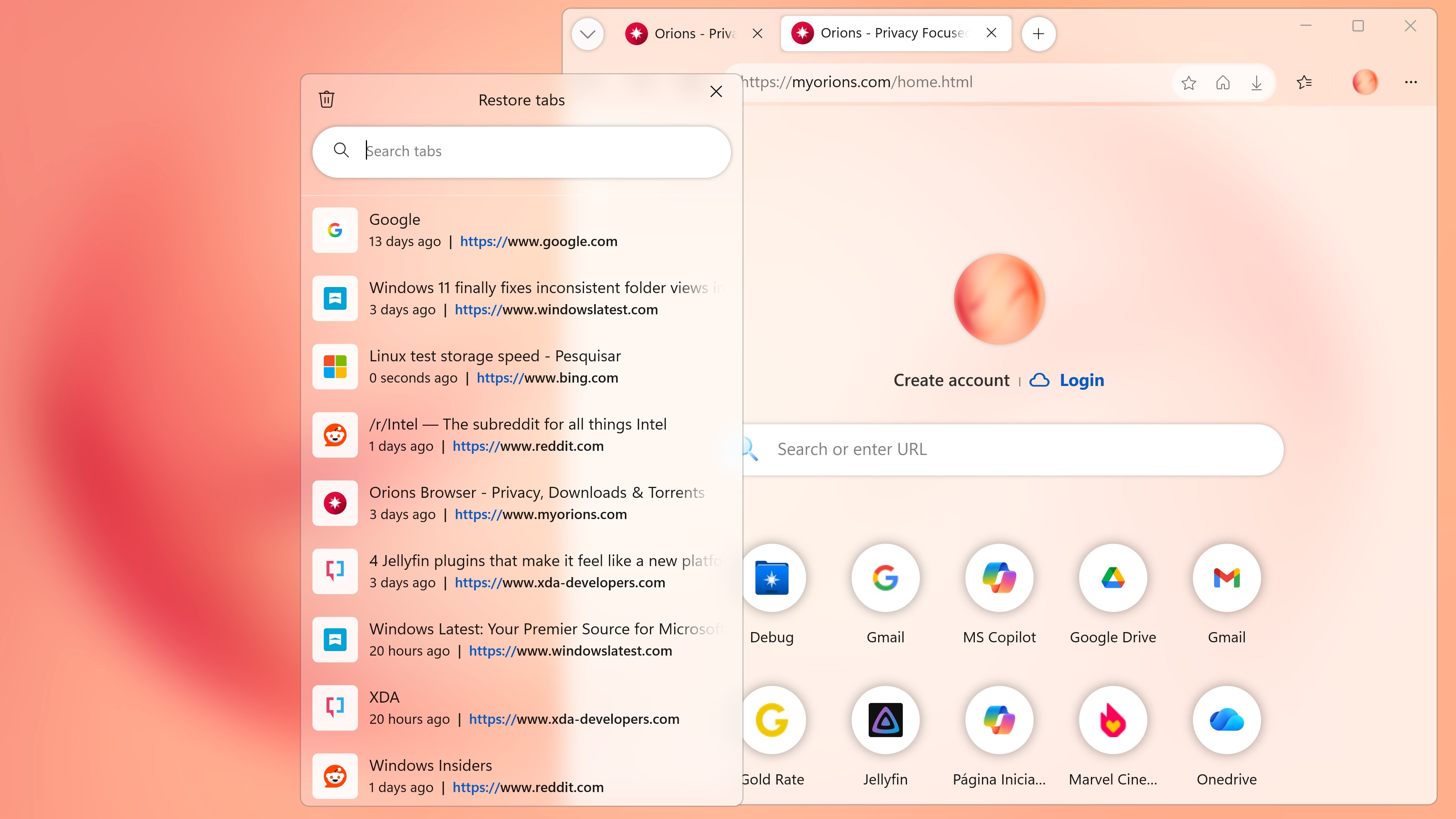Open the three-dot browser menu

pos(1411,83)
